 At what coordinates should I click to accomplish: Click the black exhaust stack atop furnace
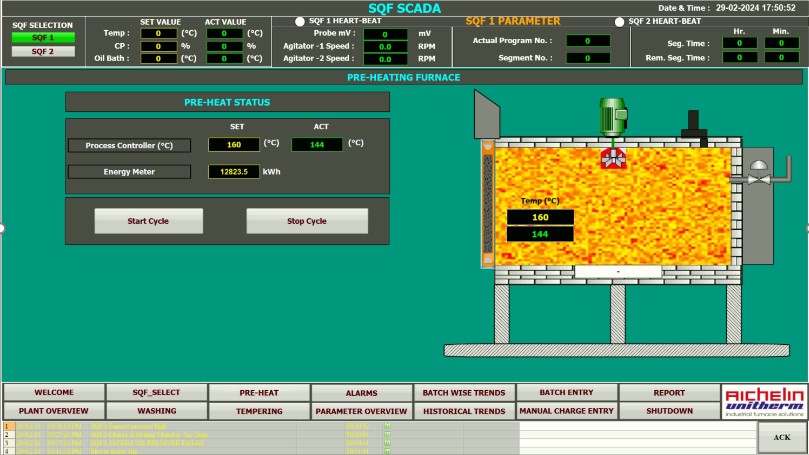coord(693,123)
